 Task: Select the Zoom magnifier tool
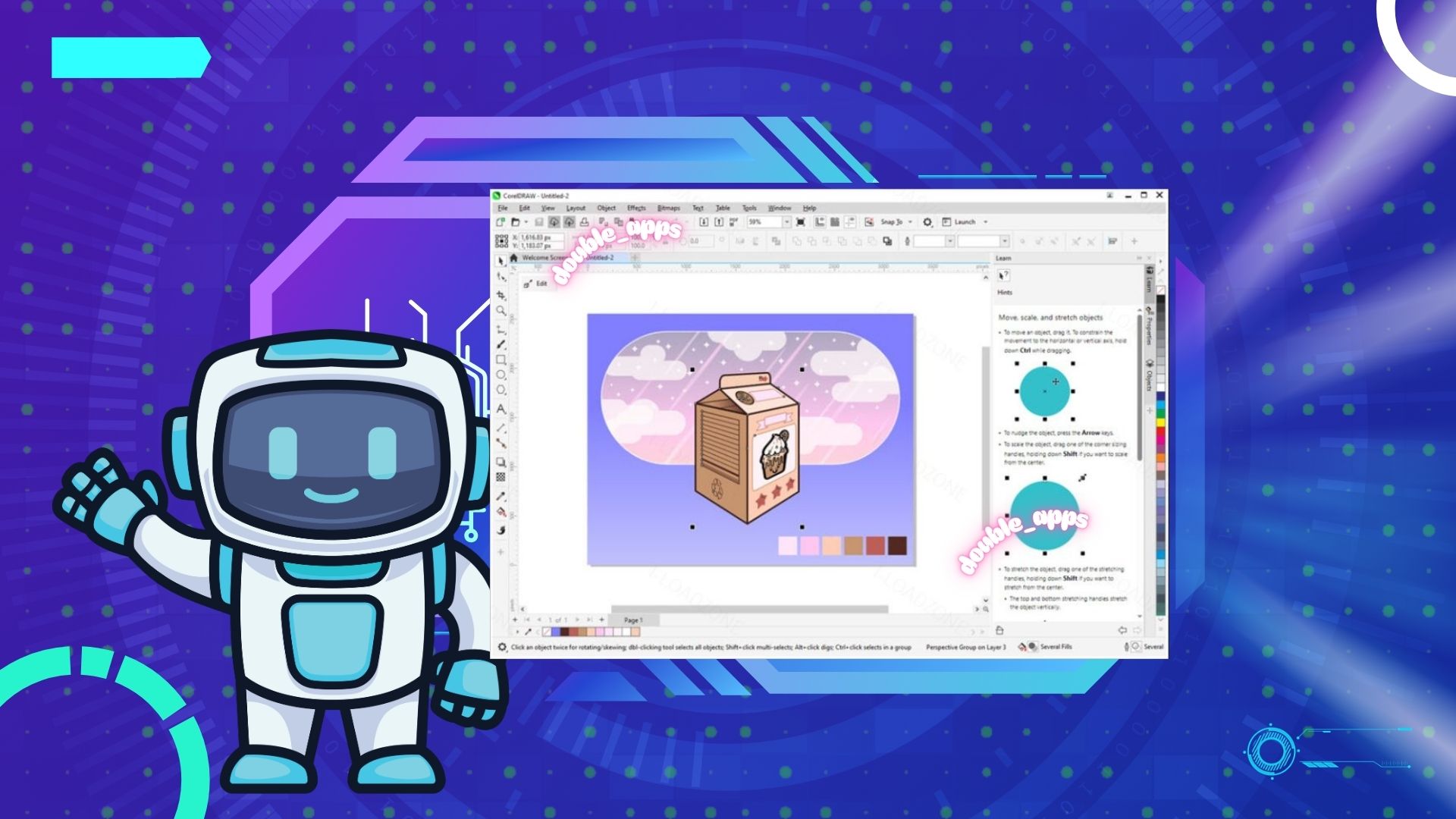[x=500, y=310]
